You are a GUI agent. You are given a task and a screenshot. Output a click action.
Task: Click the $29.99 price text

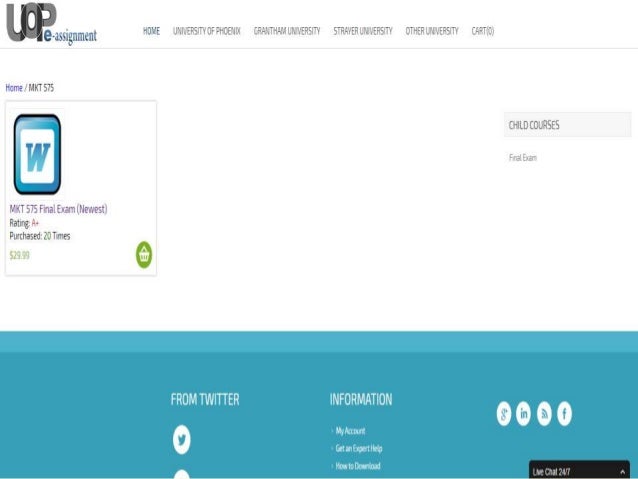(x=20, y=255)
